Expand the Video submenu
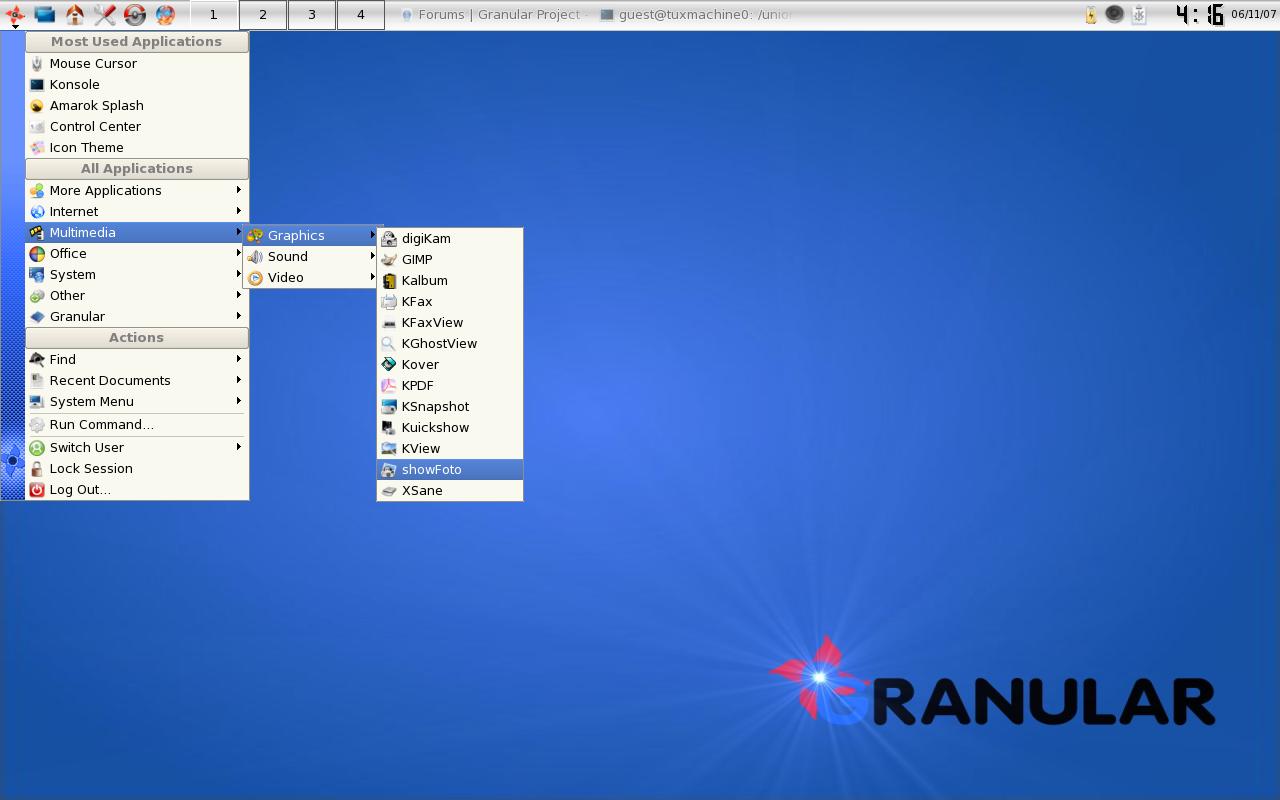The width and height of the screenshot is (1280, 800). (310, 277)
